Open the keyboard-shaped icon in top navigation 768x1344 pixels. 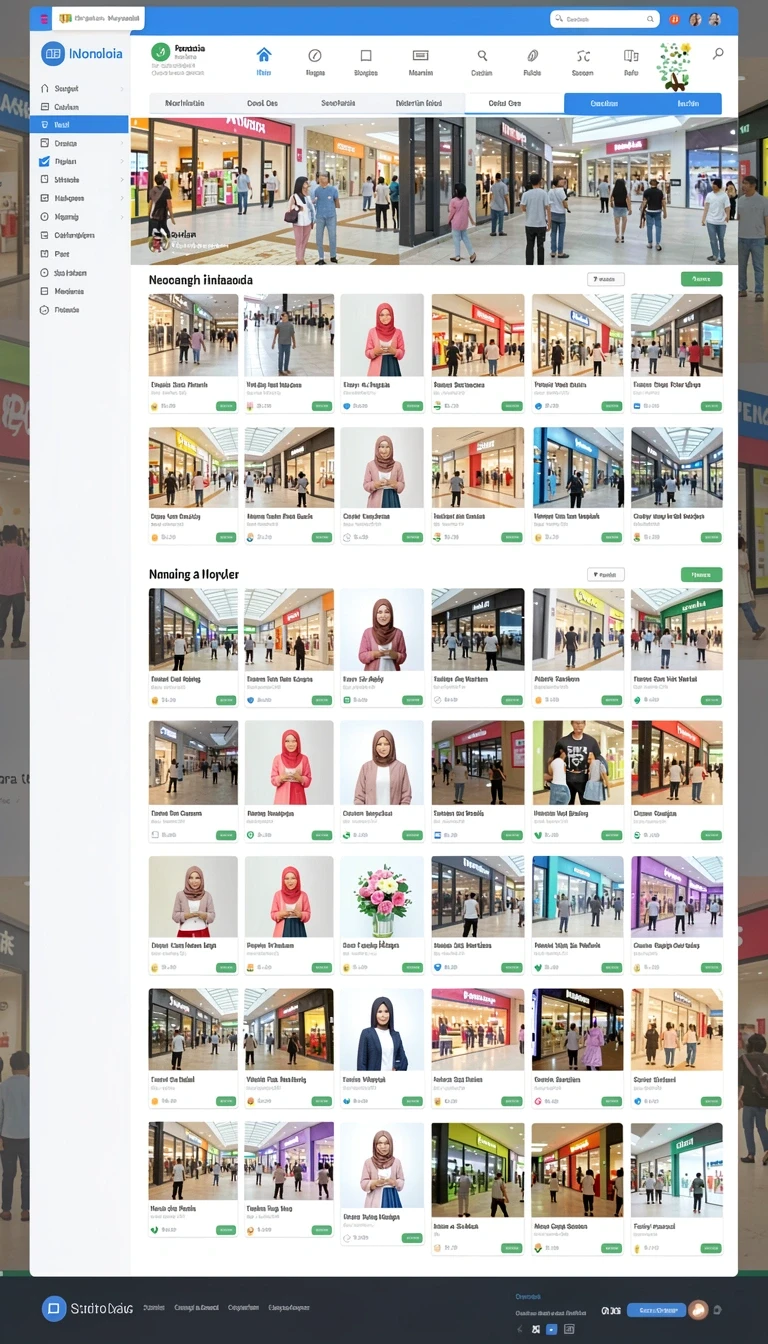[420, 56]
